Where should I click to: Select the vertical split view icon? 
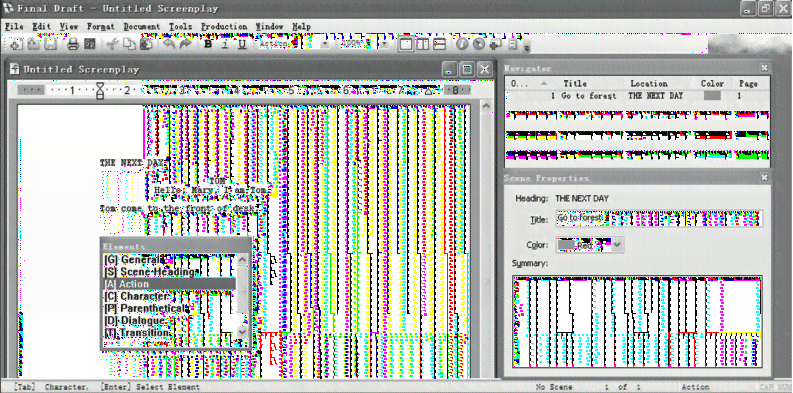(x=423, y=45)
